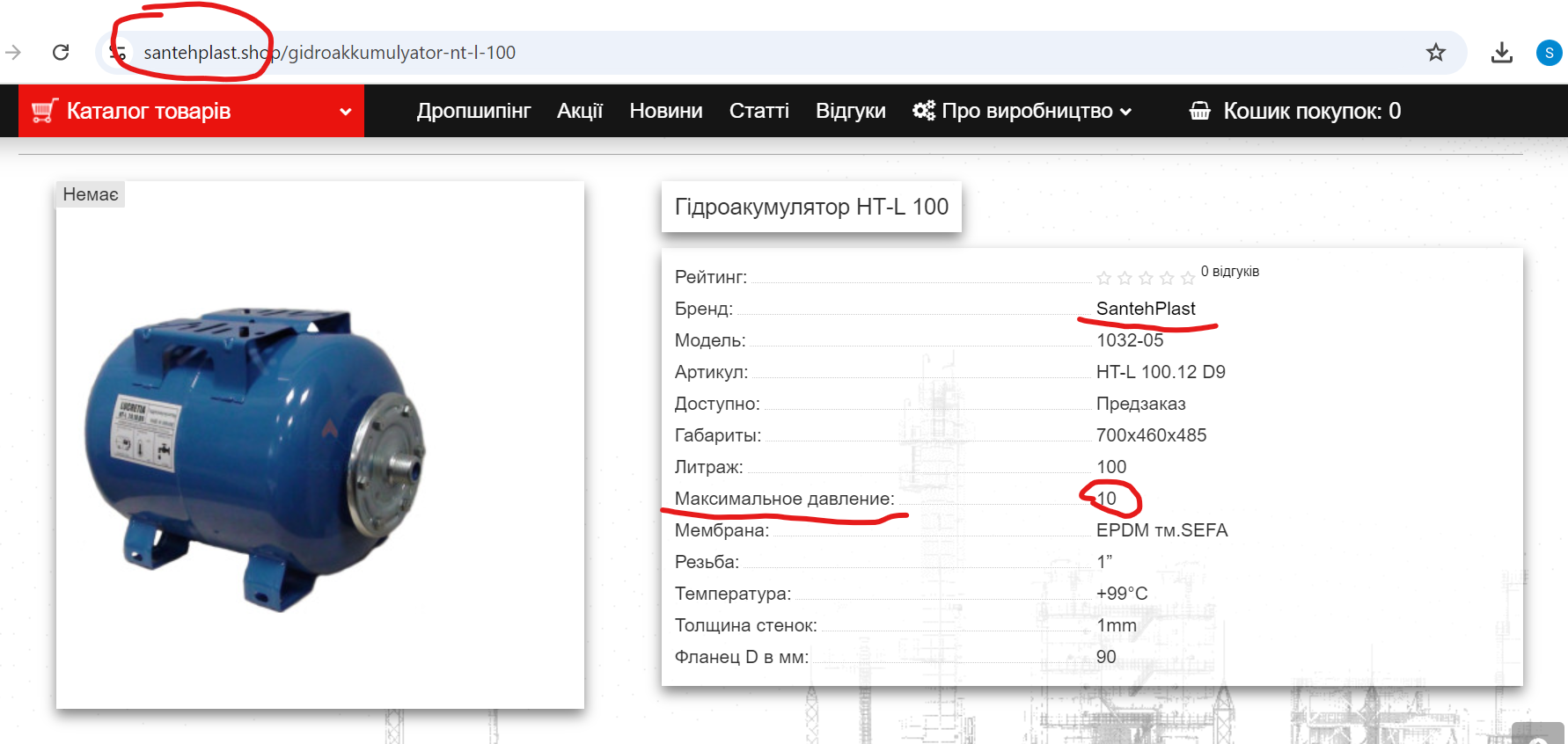The width and height of the screenshot is (1568, 744).
Task: Bookmark this page with the star icon
Action: [x=1436, y=53]
